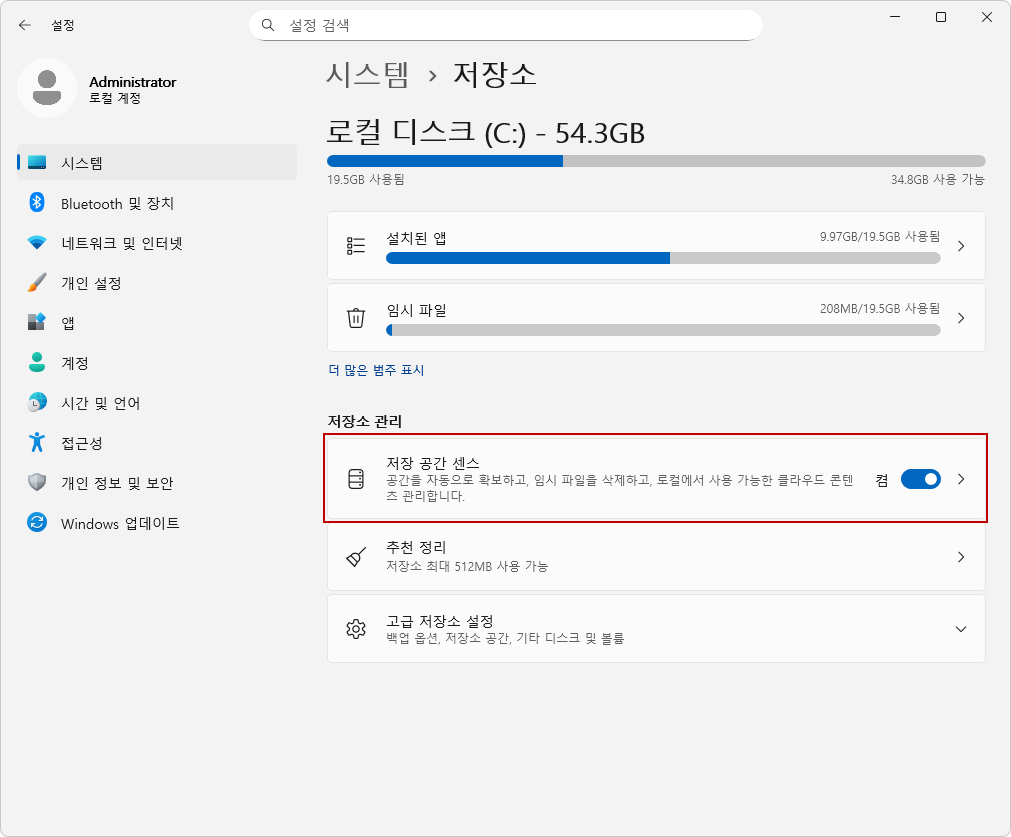Click the 개인 정보 및 보안 shield icon

[37, 482]
